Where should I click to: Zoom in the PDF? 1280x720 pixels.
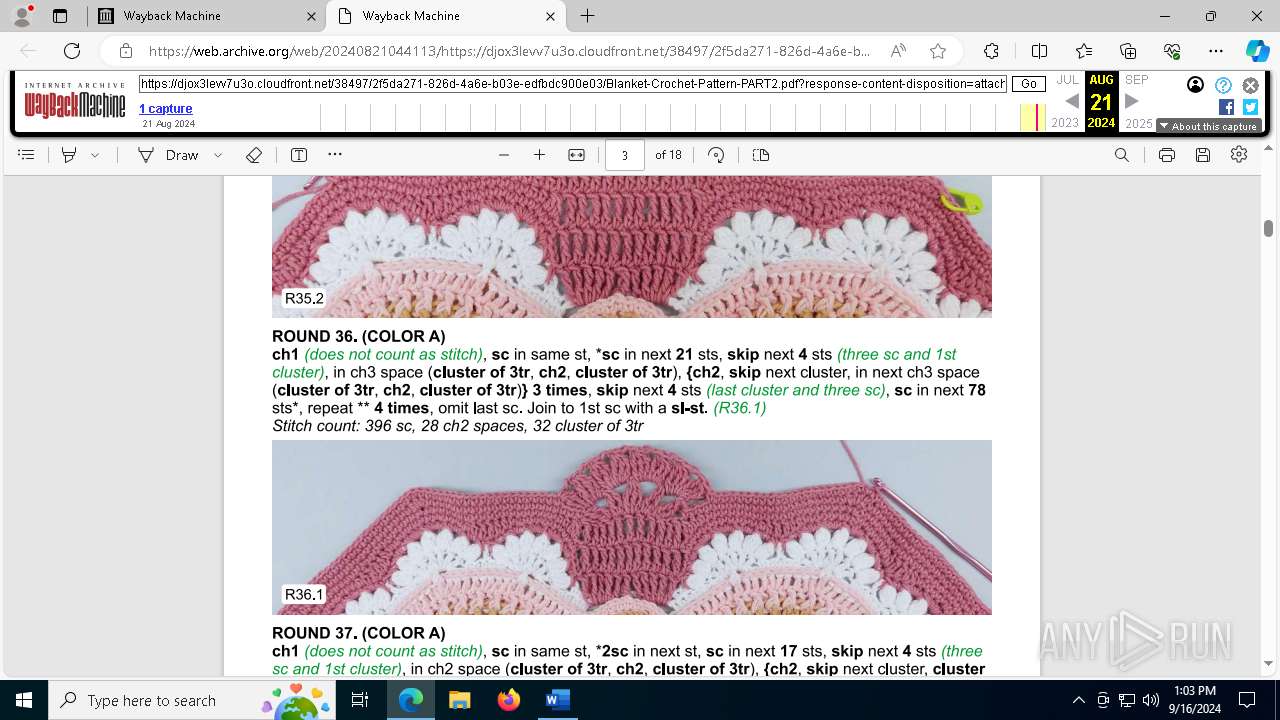pyautogui.click(x=540, y=155)
